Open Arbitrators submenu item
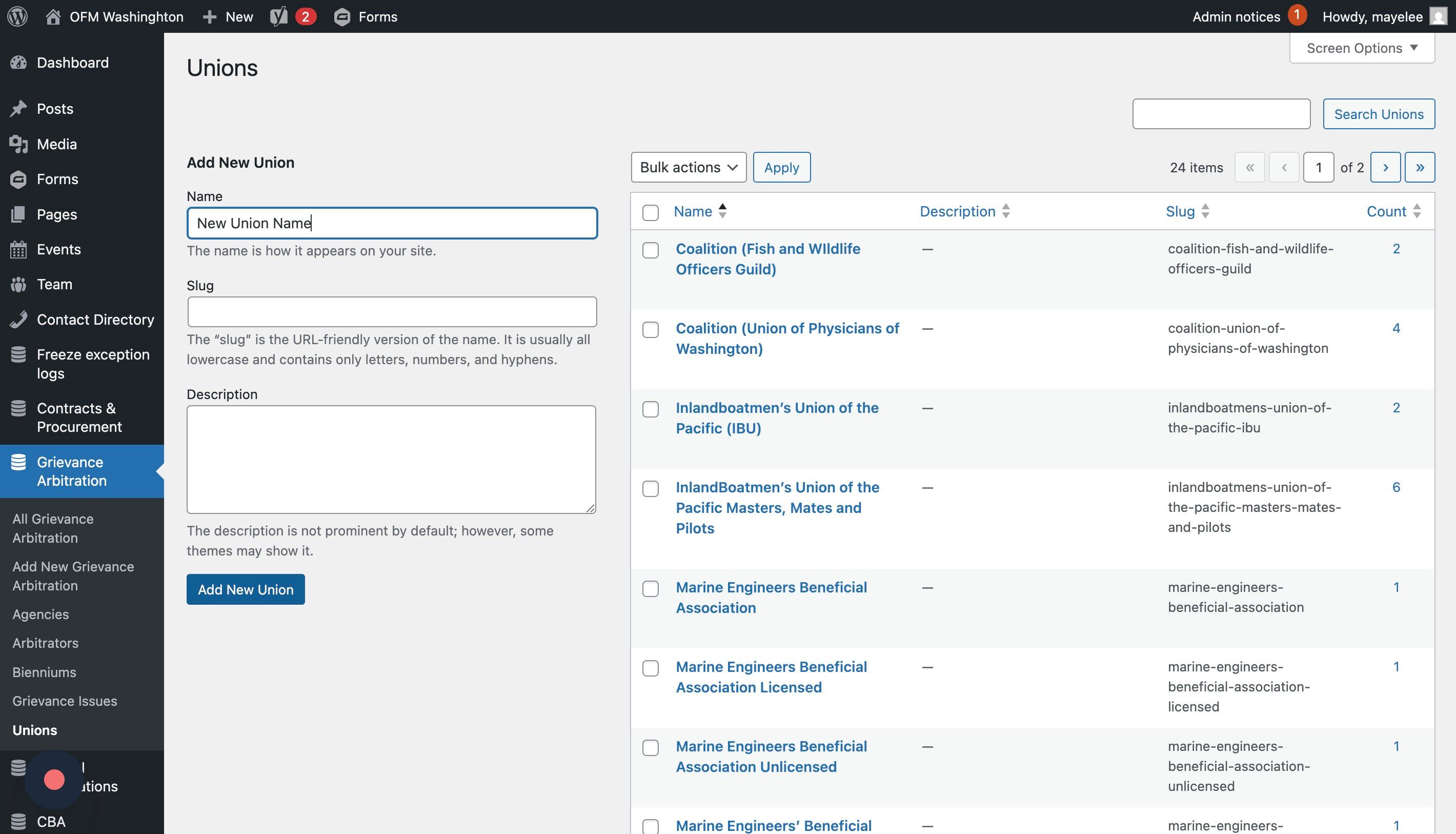The width and height of the screenshot is (1456, 834). click(45, 643)
